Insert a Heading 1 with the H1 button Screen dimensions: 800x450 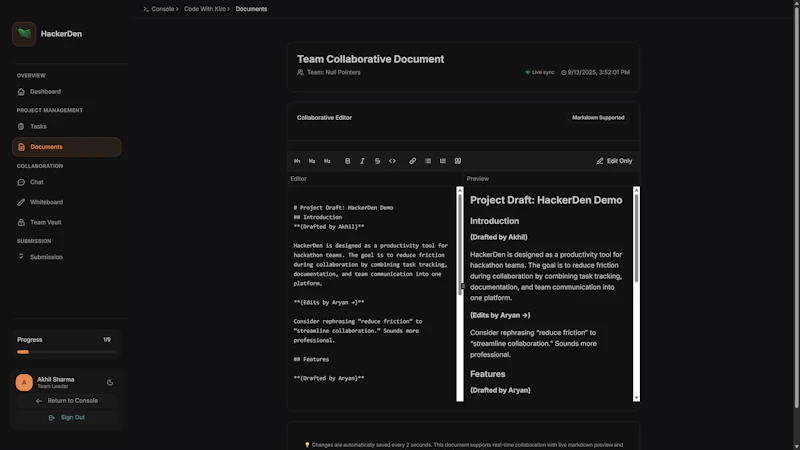point(297,161)
